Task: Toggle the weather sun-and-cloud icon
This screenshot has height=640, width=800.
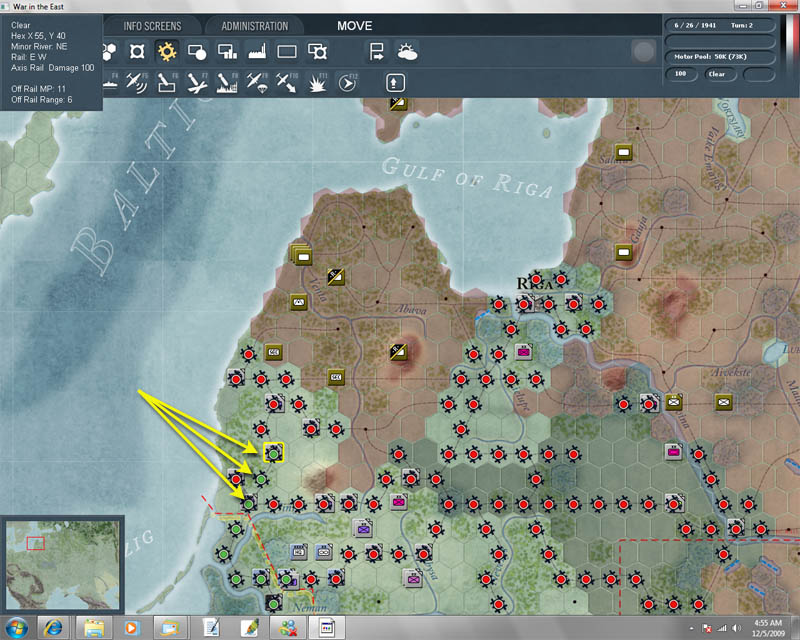Action: (x=407, y=52)
